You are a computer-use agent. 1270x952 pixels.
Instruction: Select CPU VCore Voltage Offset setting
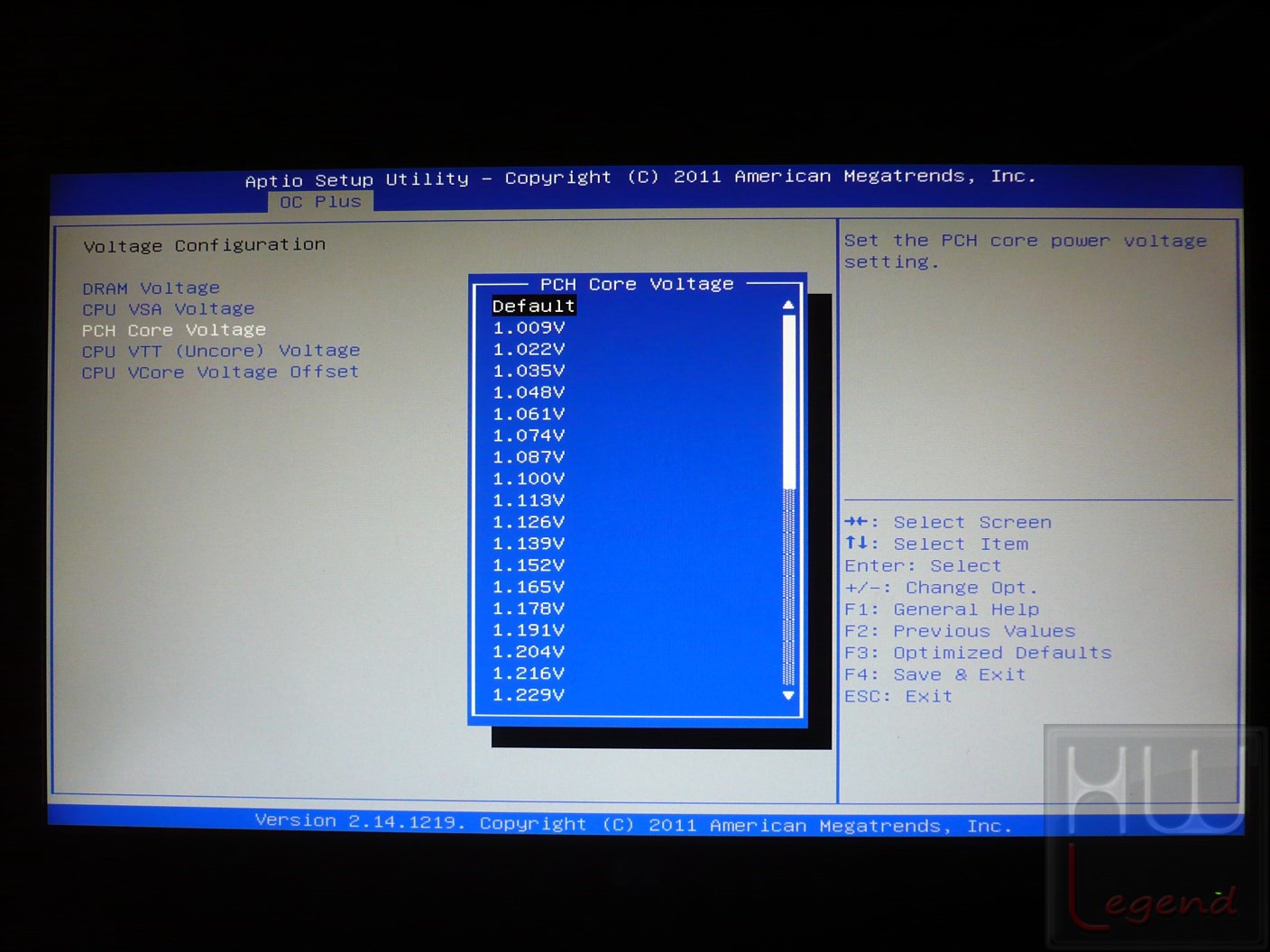[x=220, y=372]
